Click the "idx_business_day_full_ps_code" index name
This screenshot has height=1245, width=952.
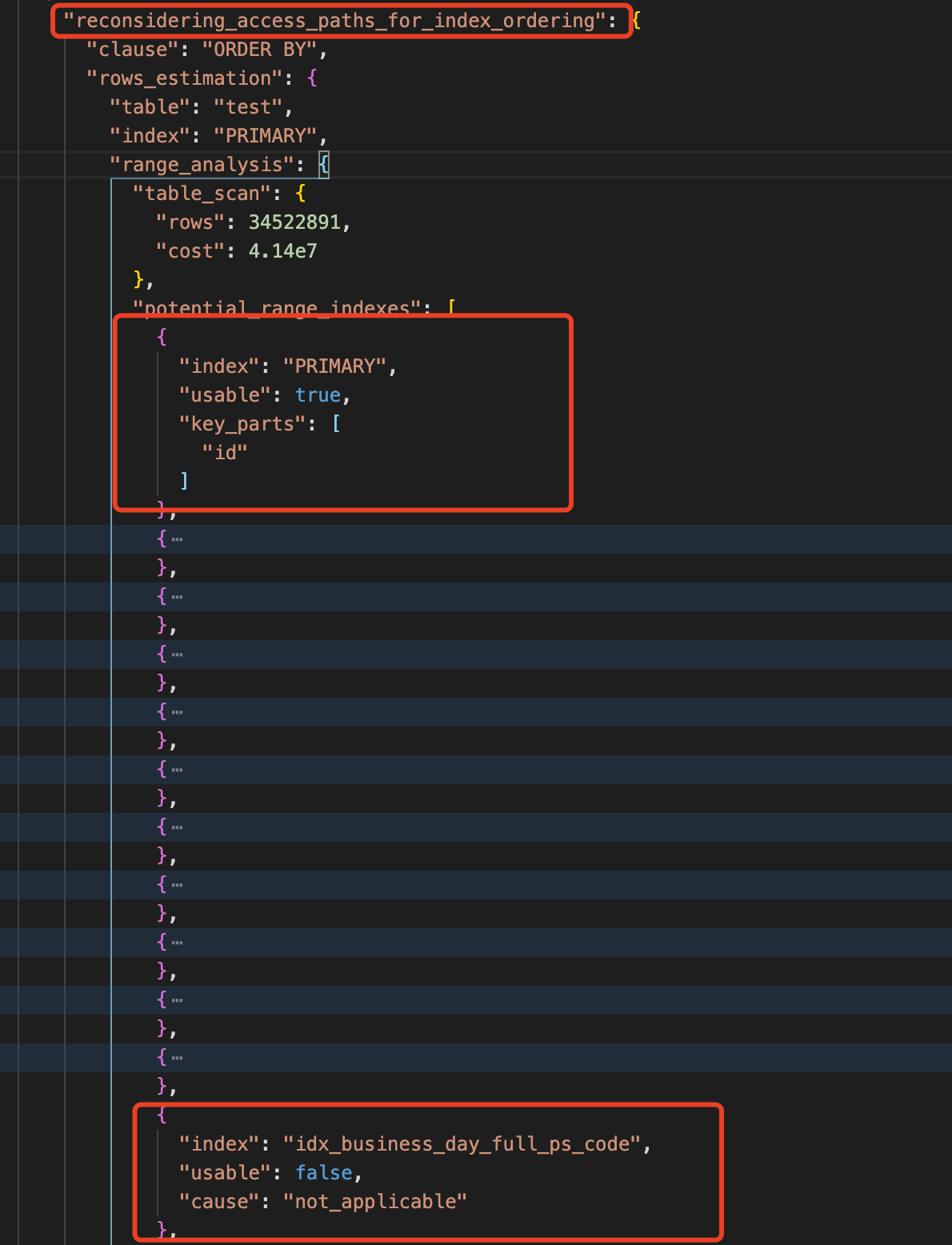[x=462, y=1144]
